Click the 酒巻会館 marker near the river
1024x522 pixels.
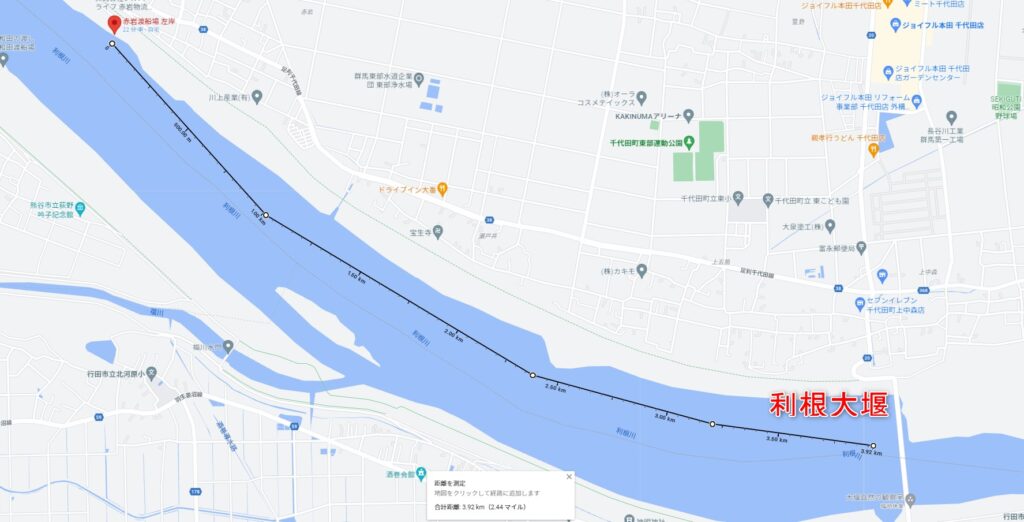click(x=421, y=474)
